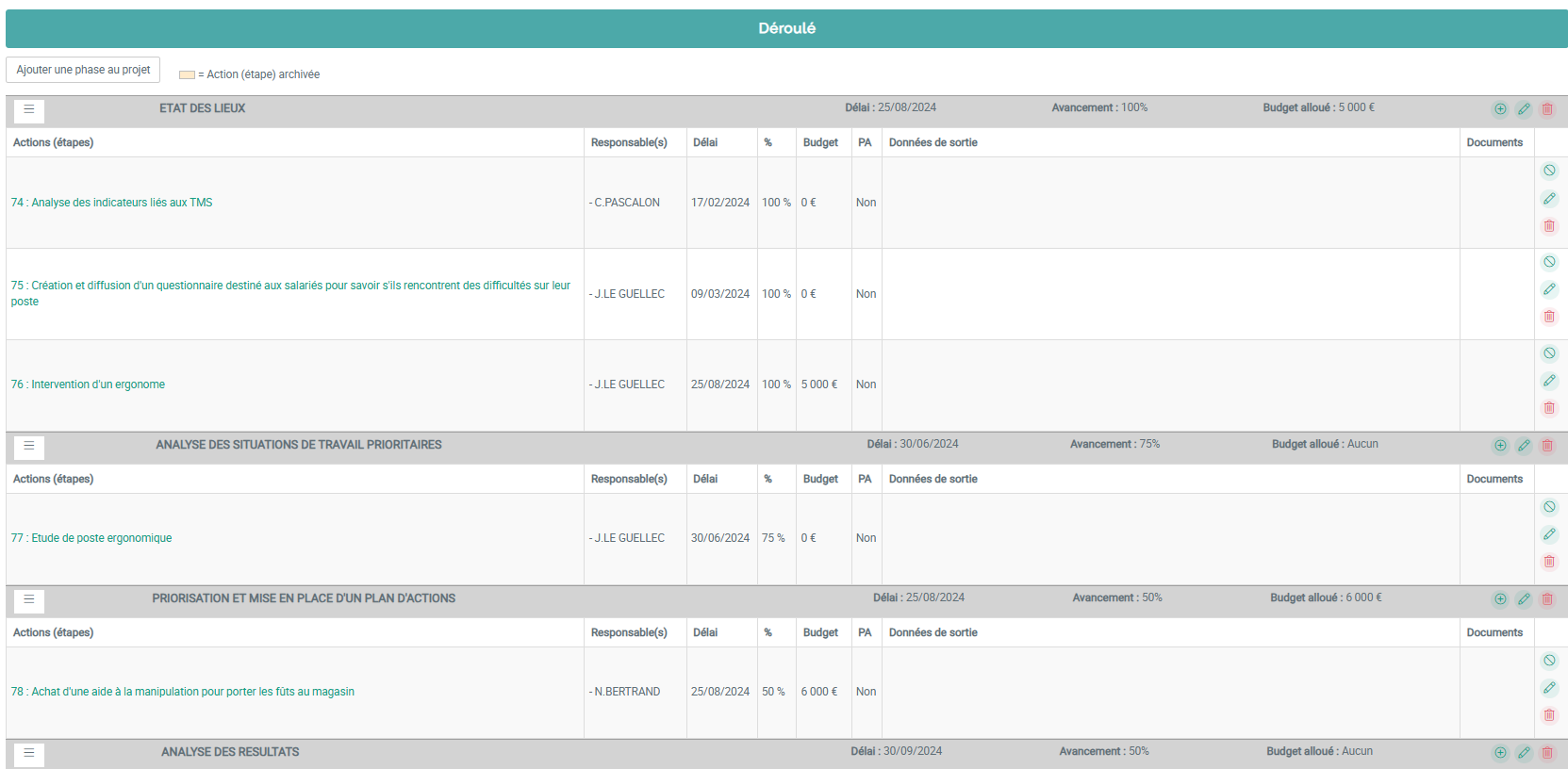1568x769 pixels.
Task: Delete ANALYSE DES SITUATIONS DE TRAVAIL PRIORITAIRES phase
Action: 1547,446
